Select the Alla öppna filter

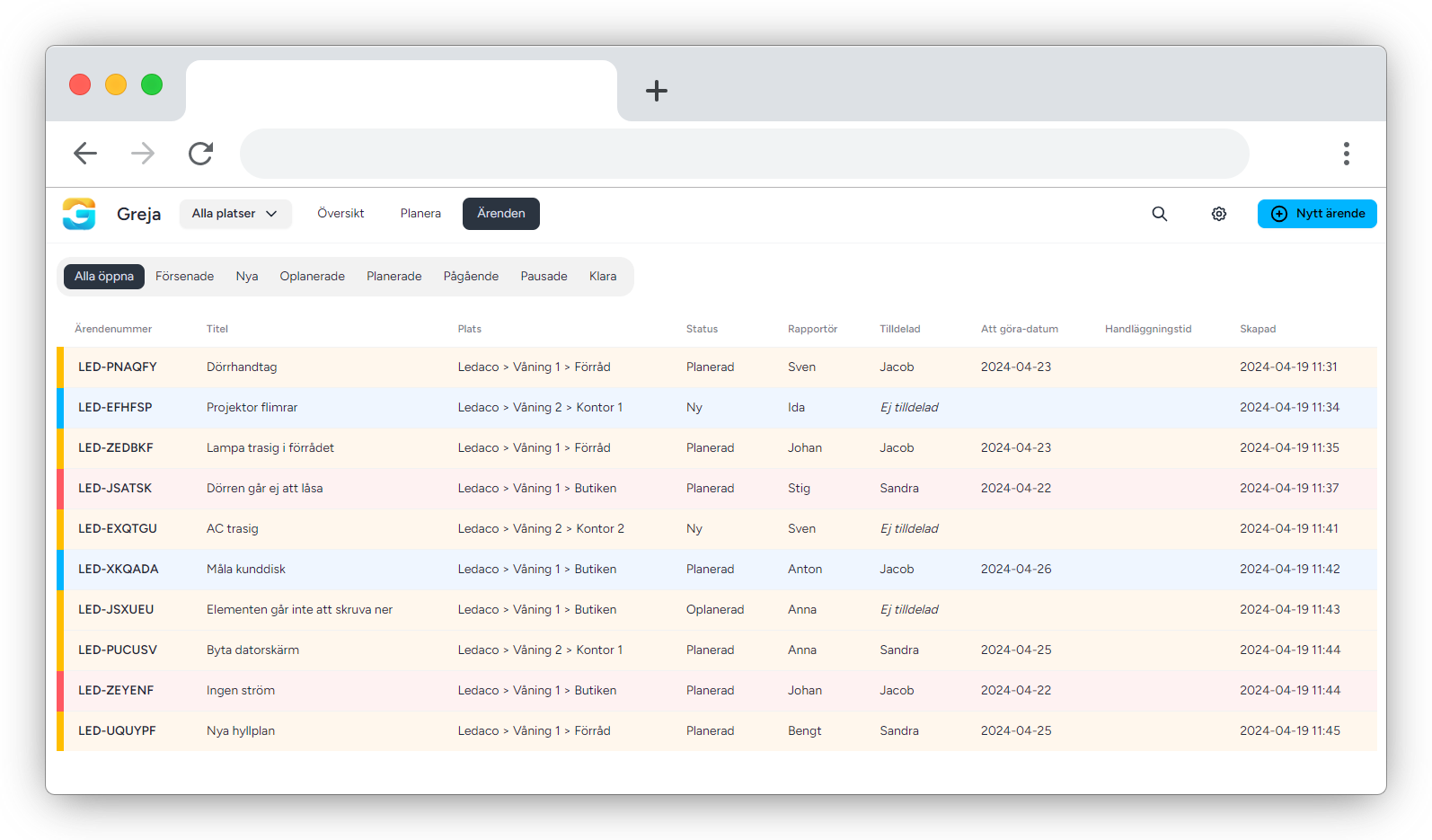point(104,277)
